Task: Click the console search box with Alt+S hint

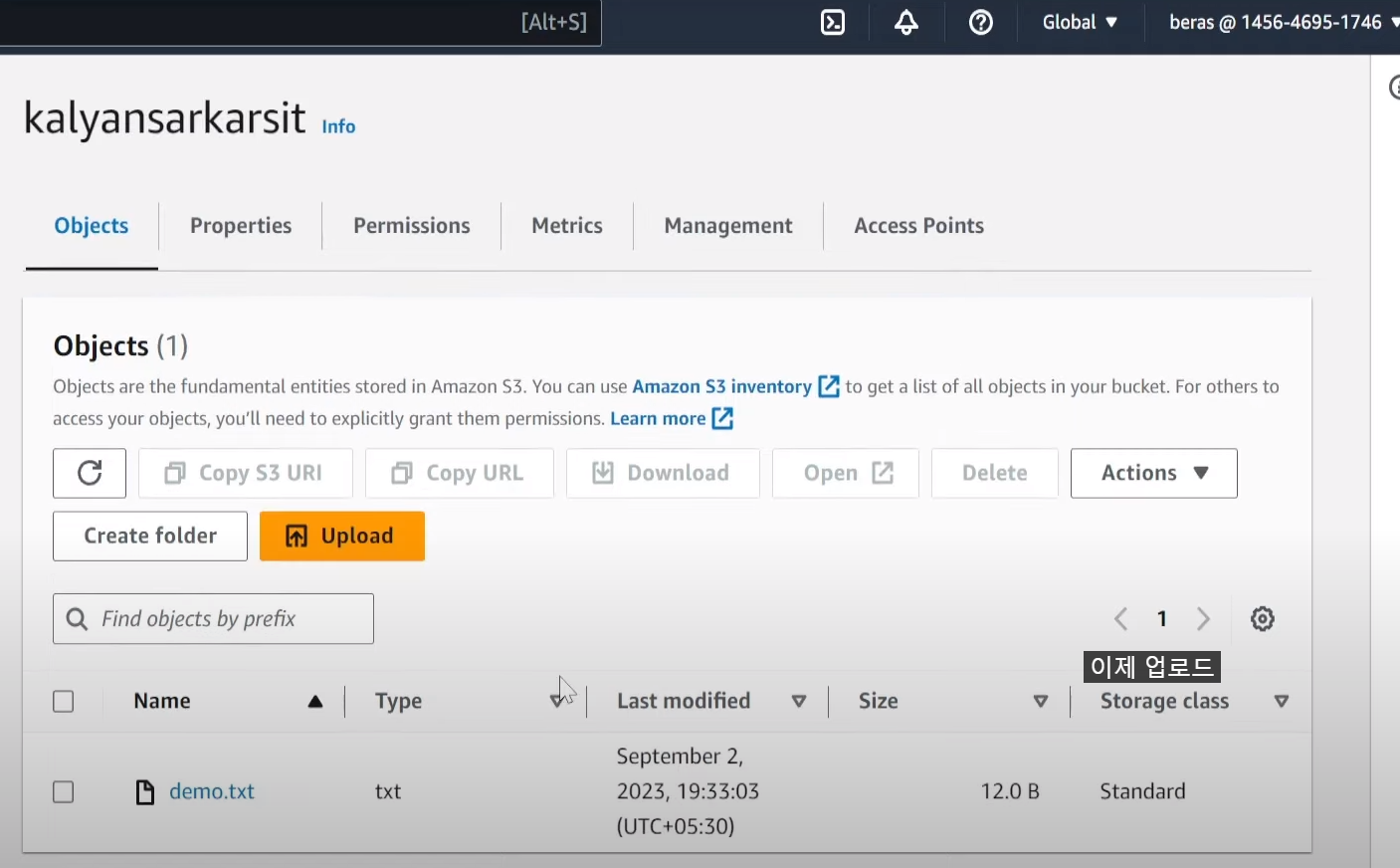Action: click(x=300, y=22)
